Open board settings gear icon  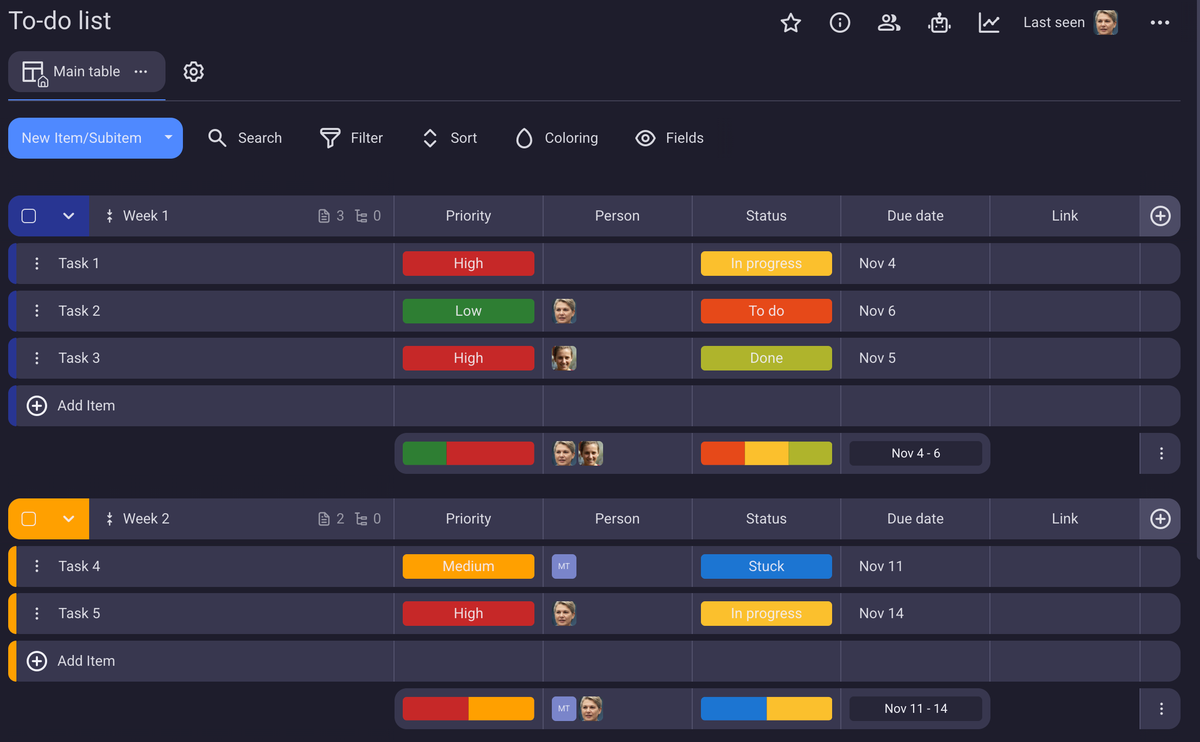pyautogui.click(x=194, y=72)
